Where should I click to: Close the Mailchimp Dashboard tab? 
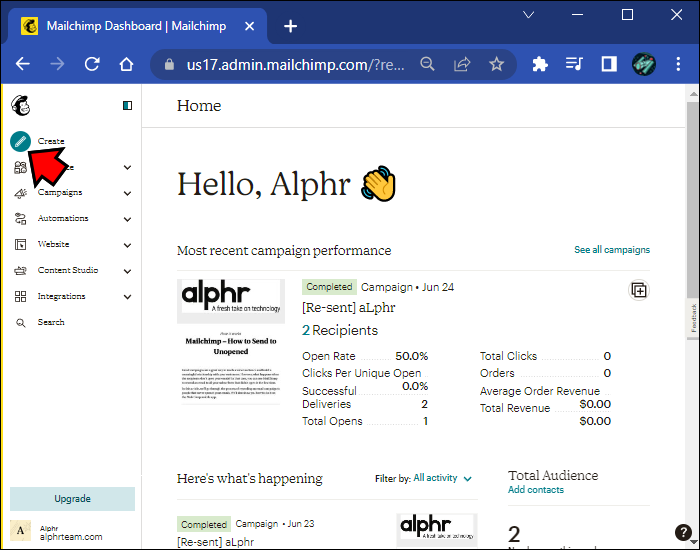[x=250, y=26]
